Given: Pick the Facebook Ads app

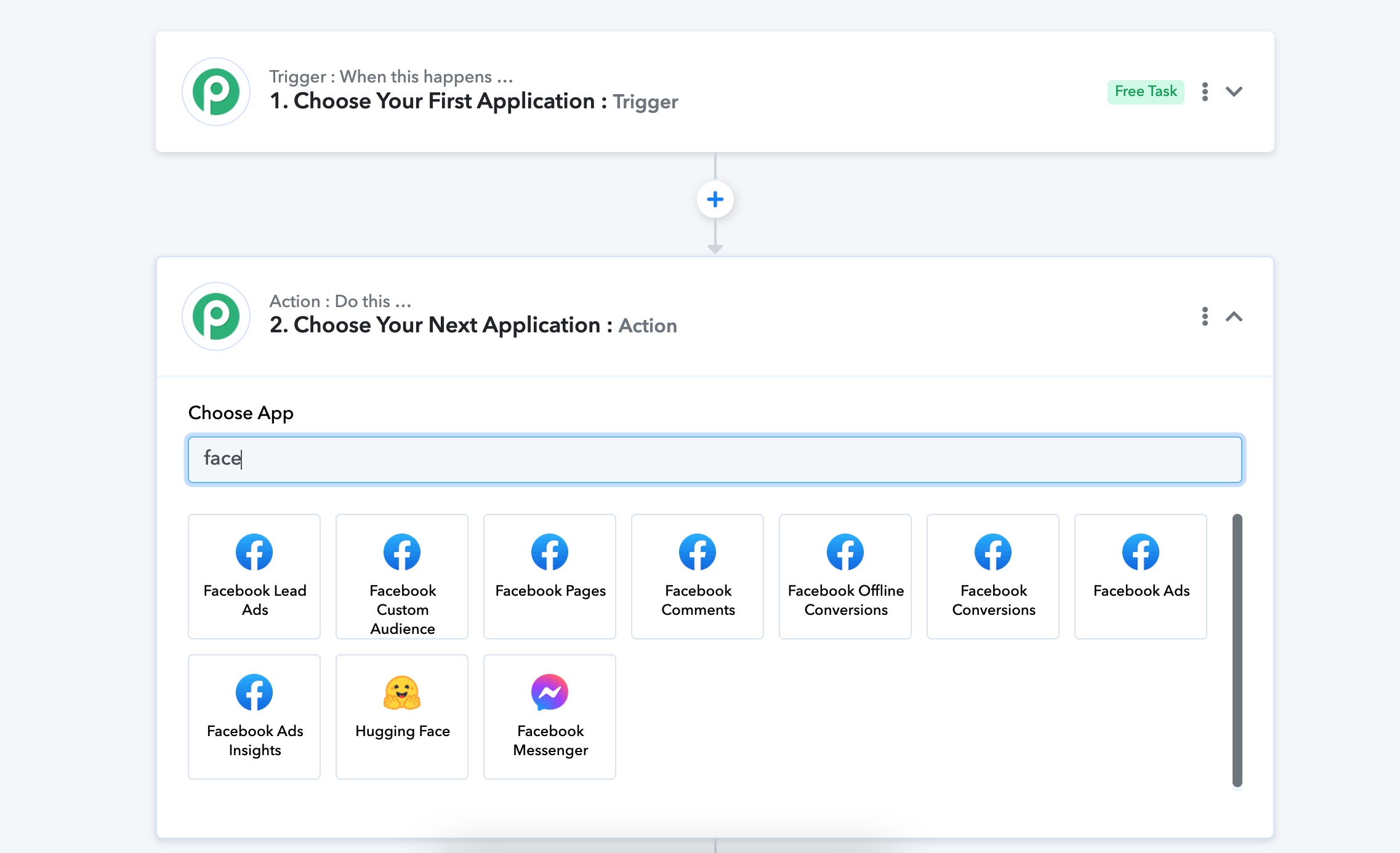Looking at the screenshot, I should pyautogui.click(x=1141, y=577).
